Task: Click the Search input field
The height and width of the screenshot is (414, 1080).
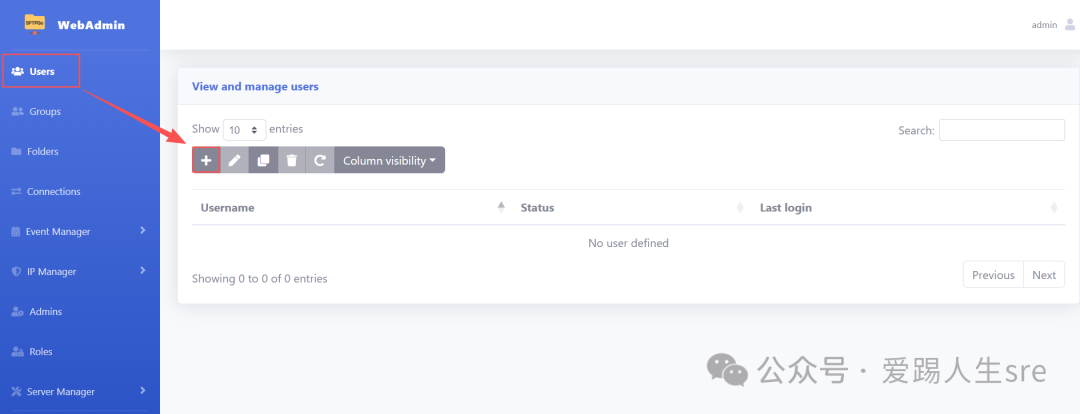Action: tap(1001, 130)
